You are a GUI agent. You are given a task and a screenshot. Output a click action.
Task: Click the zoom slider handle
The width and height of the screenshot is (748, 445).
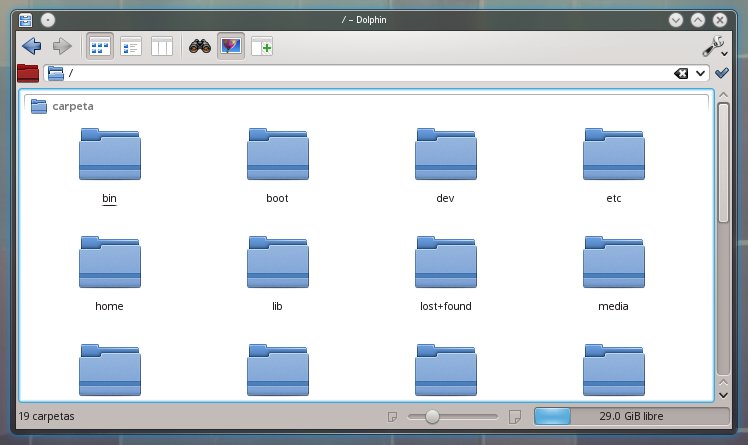[432, 416]
